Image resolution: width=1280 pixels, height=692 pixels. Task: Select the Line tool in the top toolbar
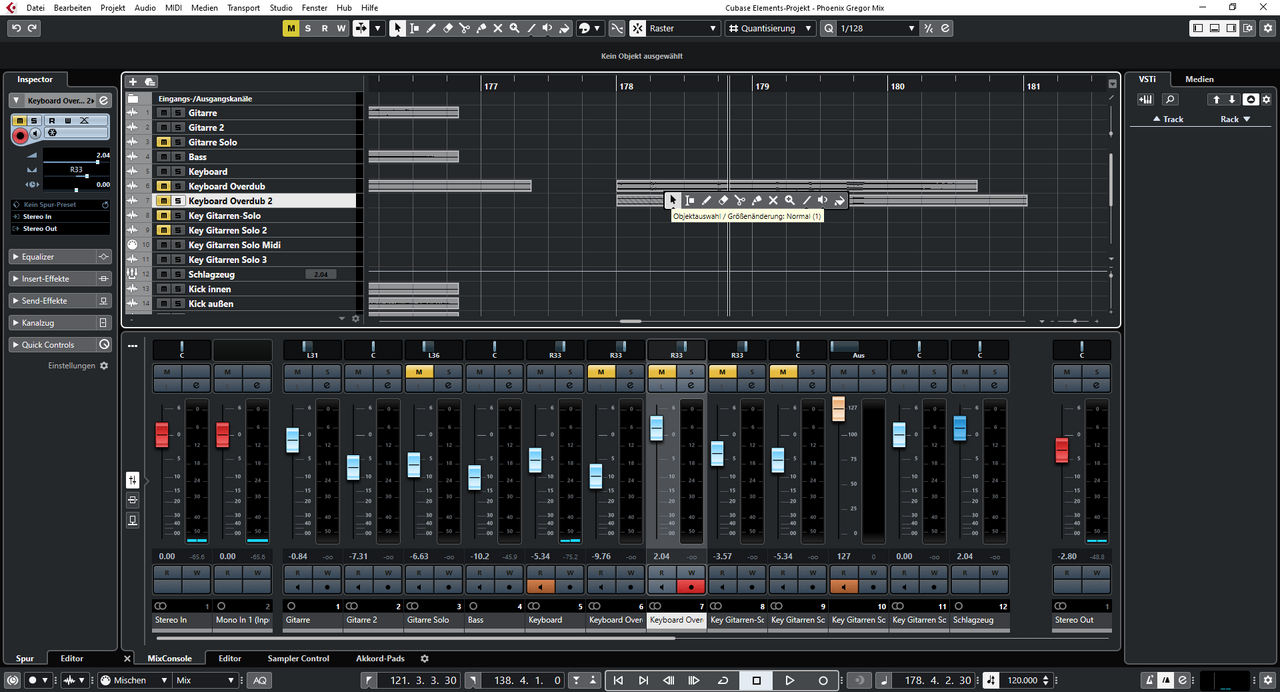point(531,28)
